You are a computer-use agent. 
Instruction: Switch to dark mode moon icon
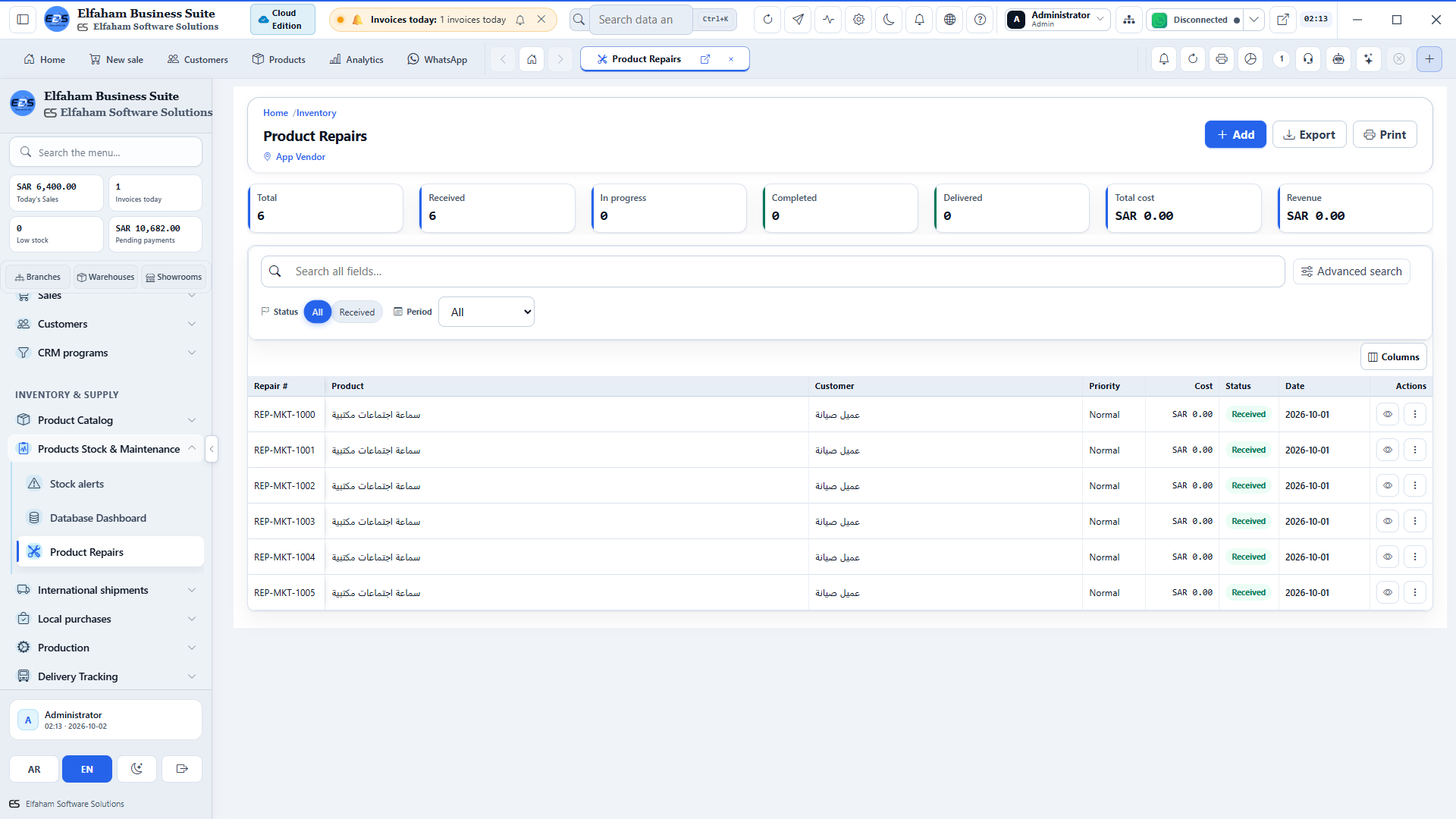(889, 20)
